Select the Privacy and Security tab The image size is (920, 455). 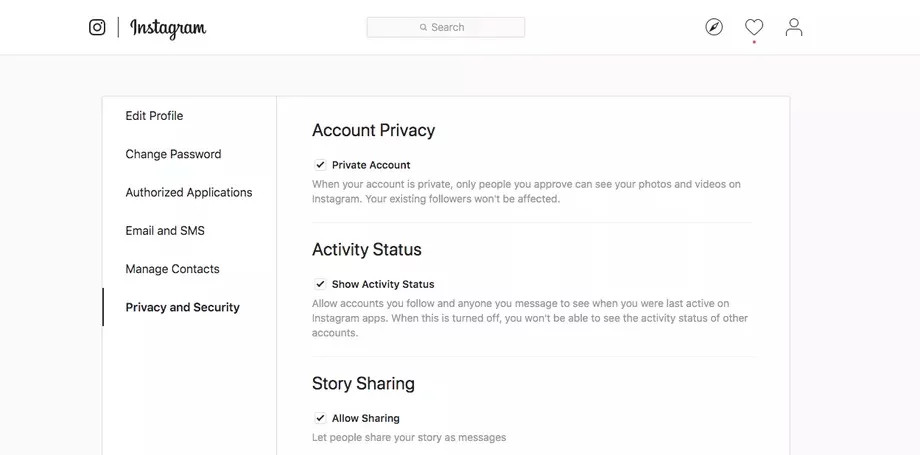pyautogui.click(x=182, y=307)
